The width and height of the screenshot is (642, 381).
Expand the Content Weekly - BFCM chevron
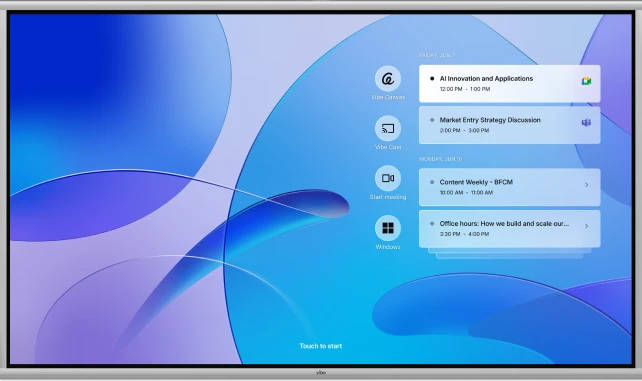pyautogui.click(x=587, y=185)
